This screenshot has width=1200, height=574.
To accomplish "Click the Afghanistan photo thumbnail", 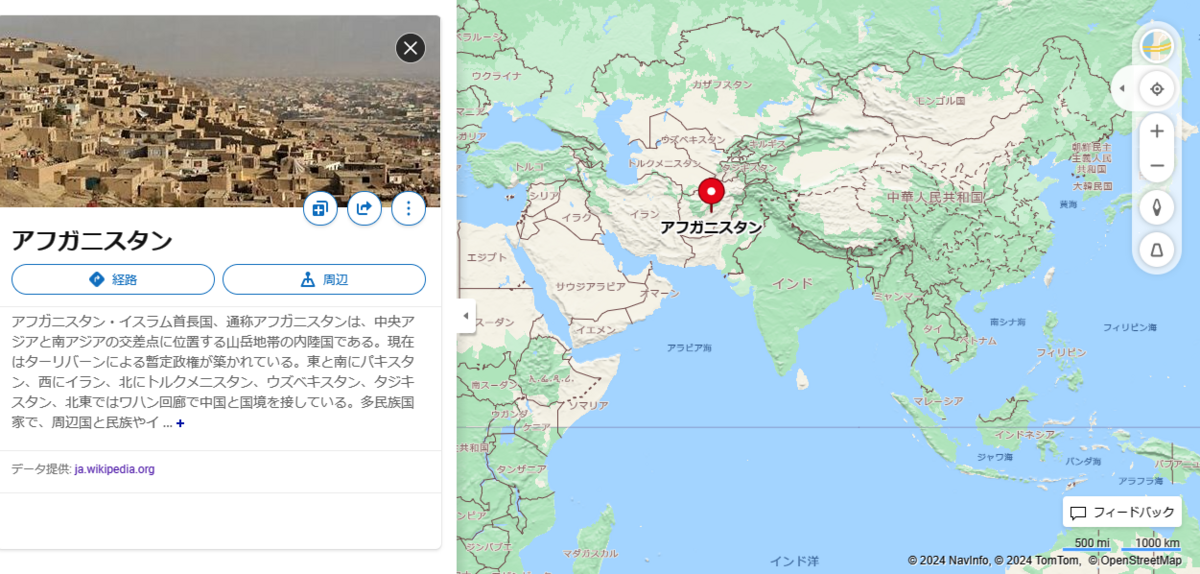I will tap(220, 111).
